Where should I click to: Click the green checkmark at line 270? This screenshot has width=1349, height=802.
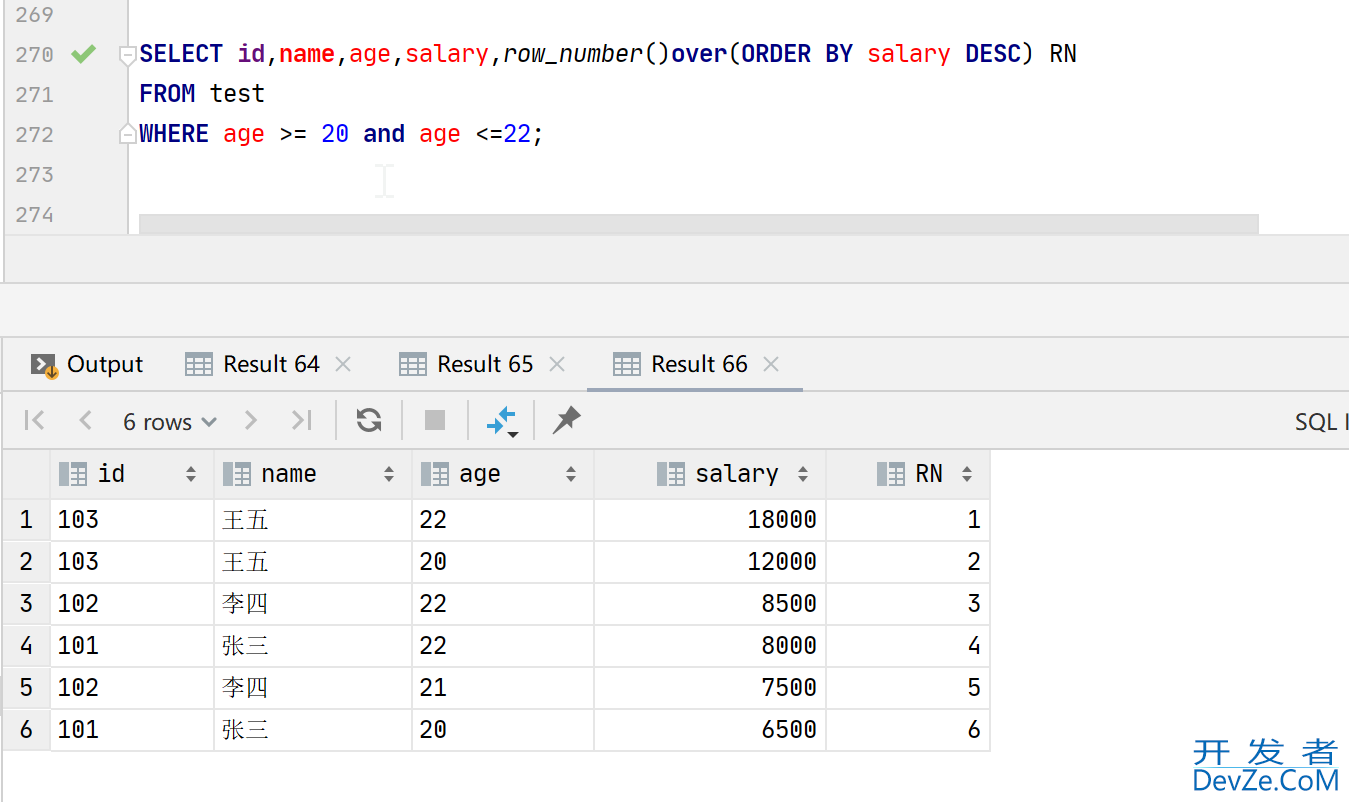point(83,54)
